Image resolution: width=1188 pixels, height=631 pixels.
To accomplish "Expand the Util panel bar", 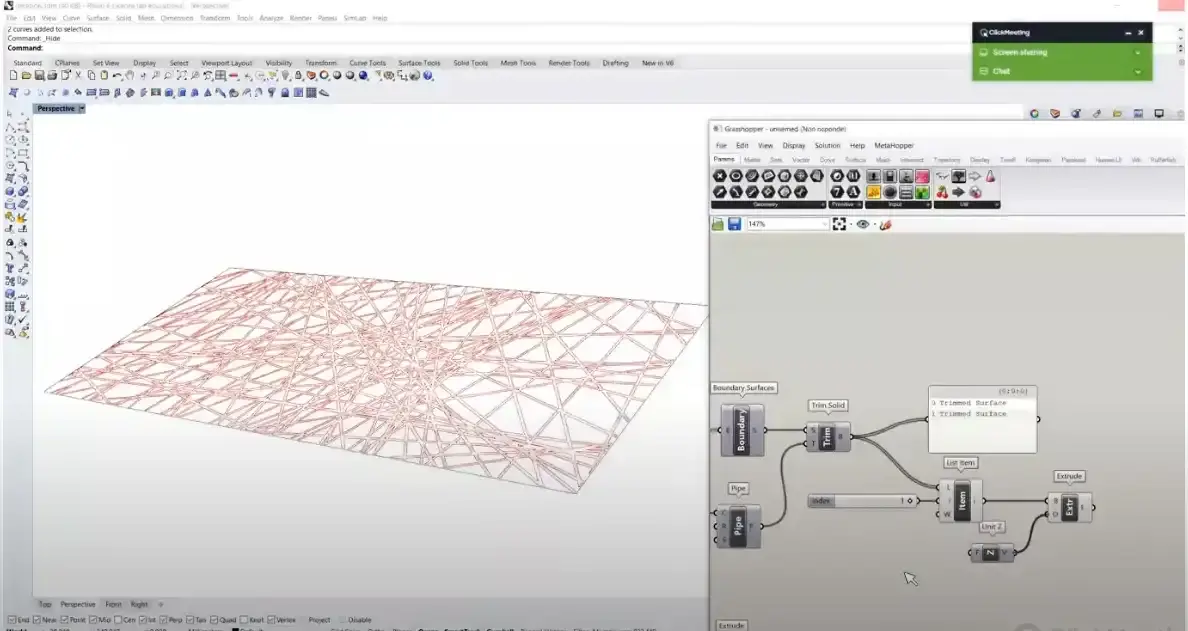I will pos(967,205).
